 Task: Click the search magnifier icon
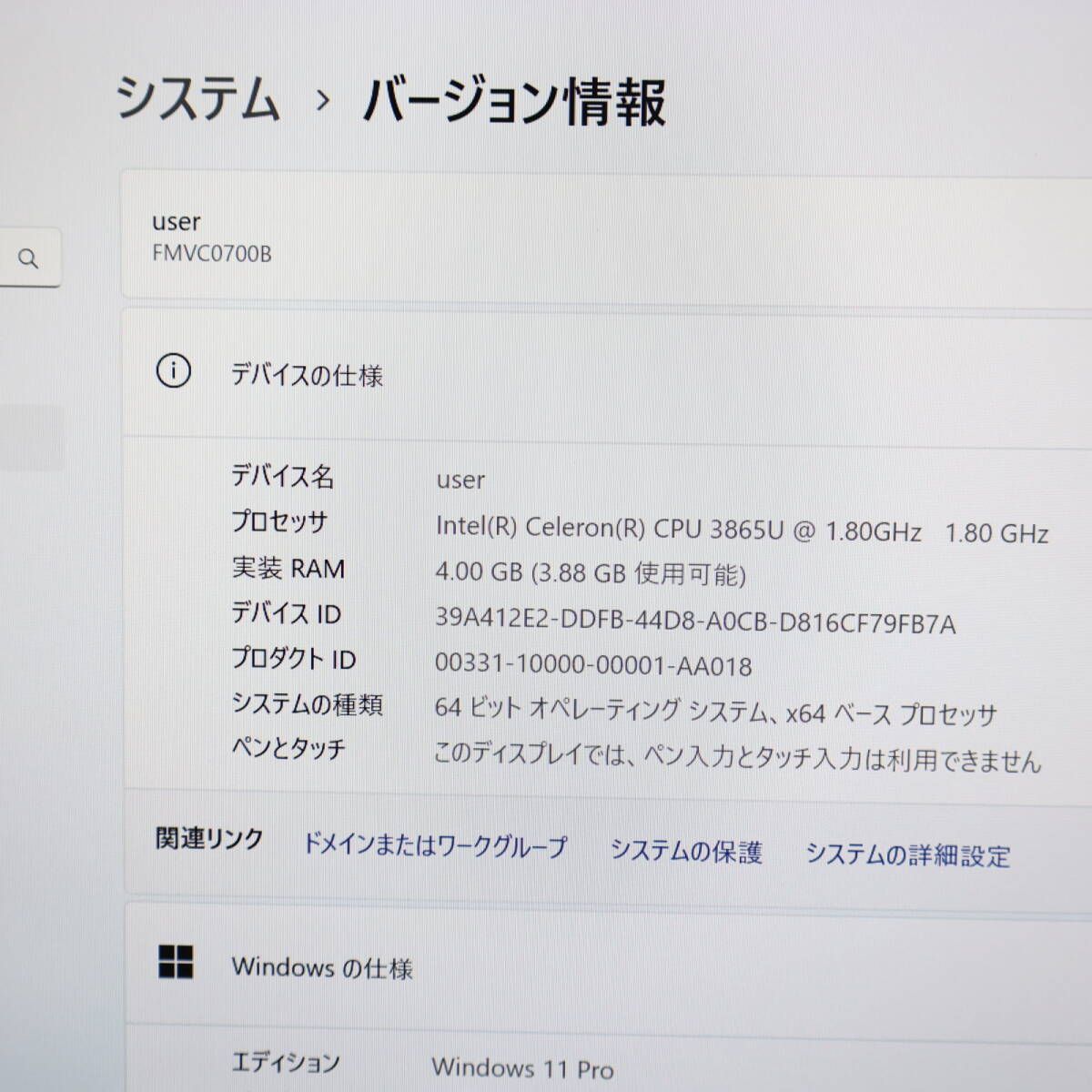point(28,259)
